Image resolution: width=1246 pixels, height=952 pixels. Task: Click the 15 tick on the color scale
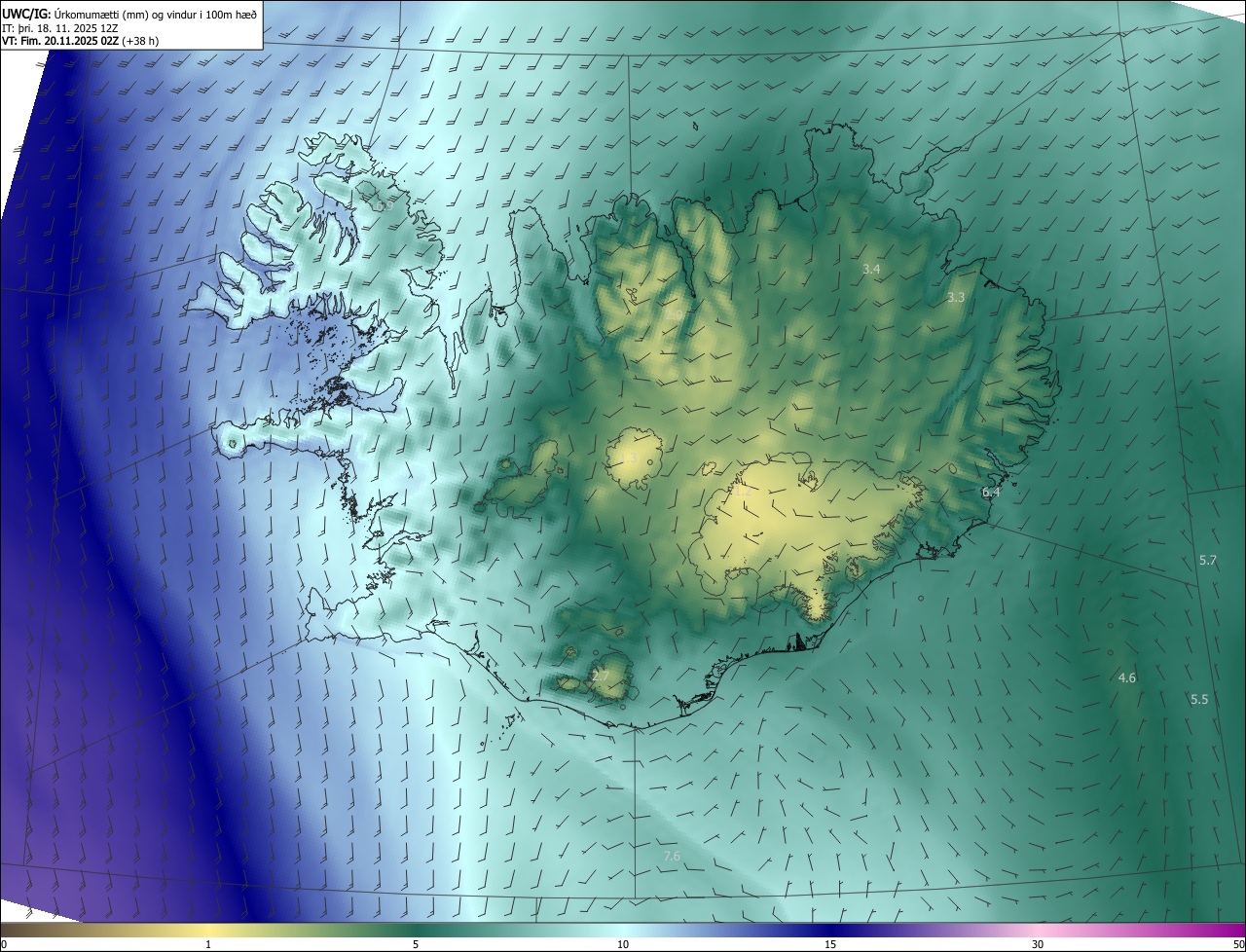click(830, 944)
